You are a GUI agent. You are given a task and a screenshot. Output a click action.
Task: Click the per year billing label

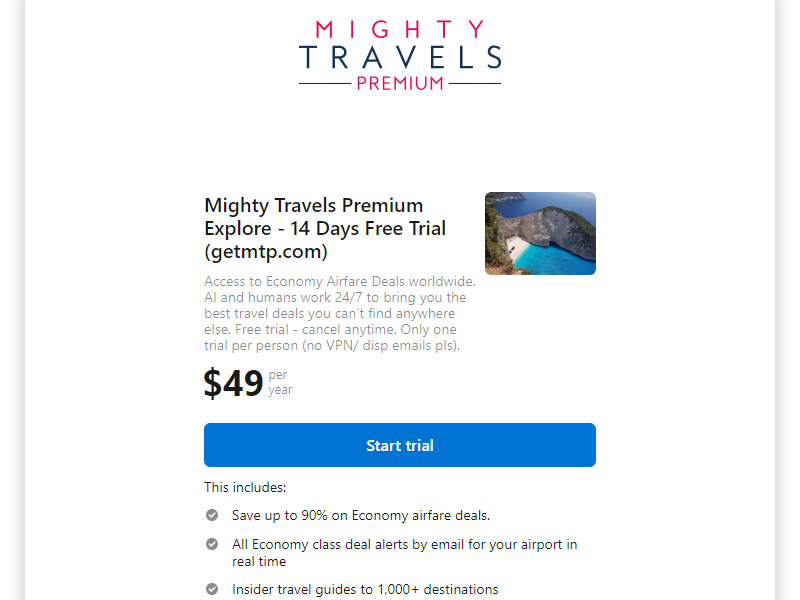click(x=280, y=382)
